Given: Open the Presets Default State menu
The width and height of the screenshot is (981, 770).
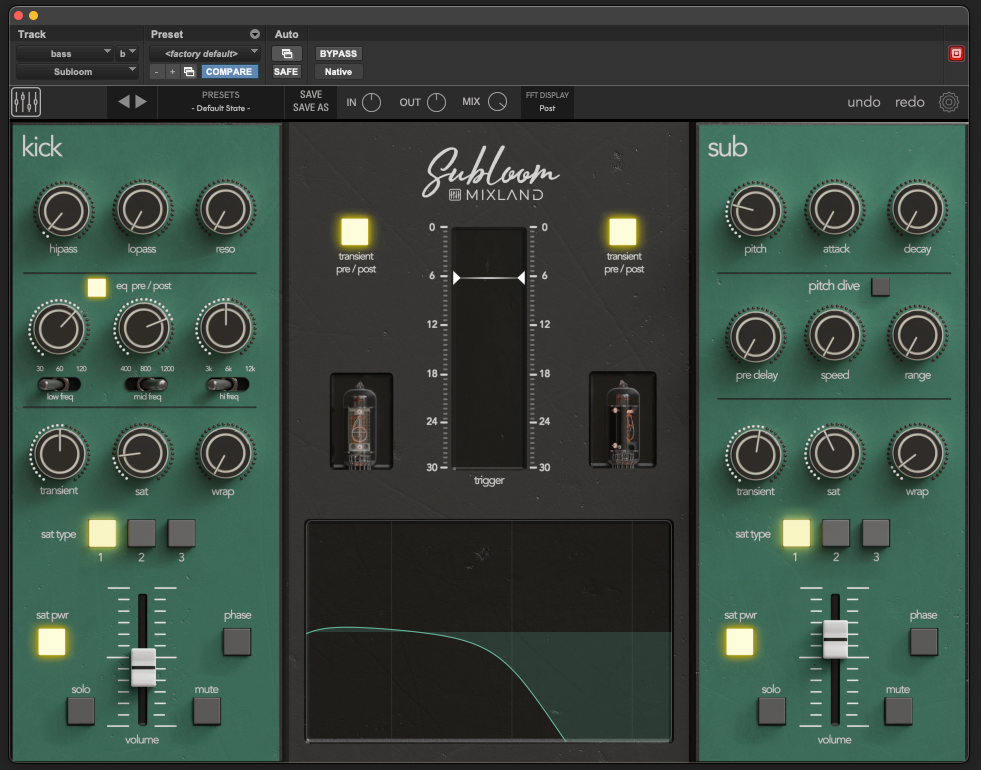Looking at the screenshot, I should [221, 102].
